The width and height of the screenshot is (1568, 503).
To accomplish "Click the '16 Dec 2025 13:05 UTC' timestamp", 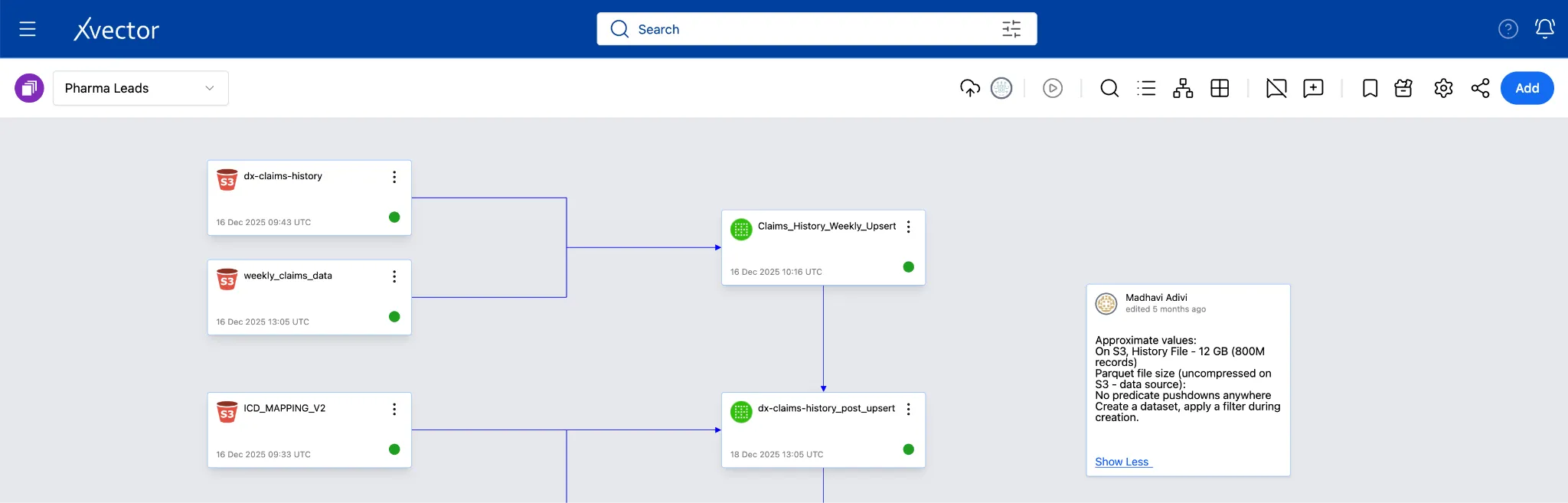I will [x=263, y=322].
